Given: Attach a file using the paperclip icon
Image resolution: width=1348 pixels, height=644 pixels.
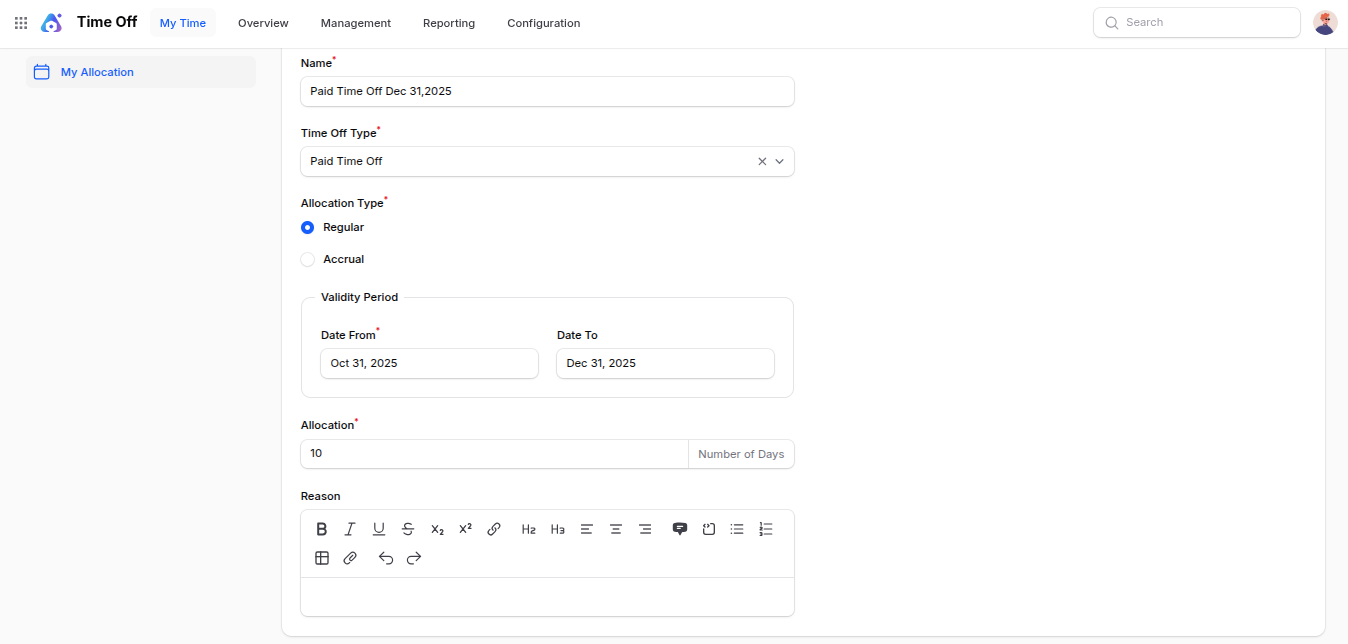Looking at the screenshot, I should point(350,558).
